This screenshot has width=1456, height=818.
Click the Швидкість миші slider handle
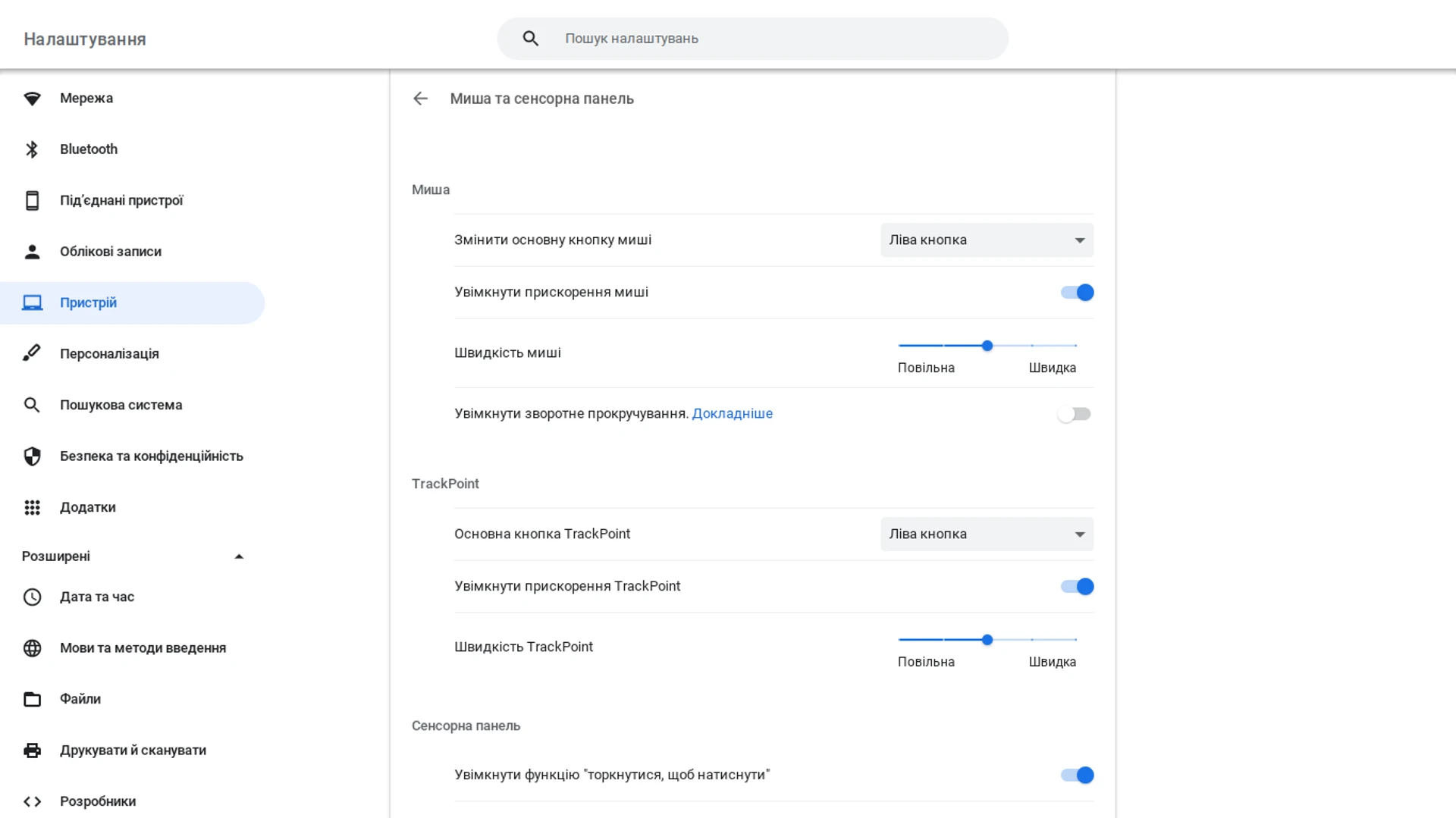tap(987, 346)
